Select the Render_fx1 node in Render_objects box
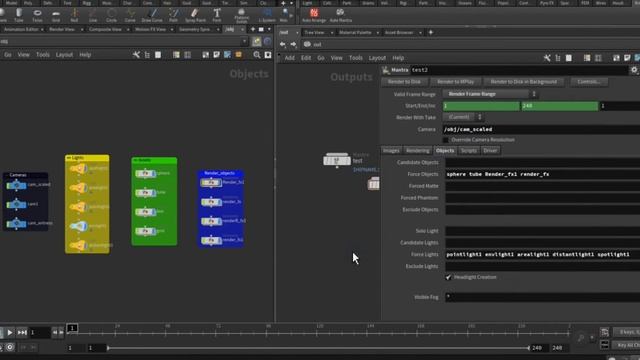The height and width of the screenshot is (360, 640). (211, 182)
